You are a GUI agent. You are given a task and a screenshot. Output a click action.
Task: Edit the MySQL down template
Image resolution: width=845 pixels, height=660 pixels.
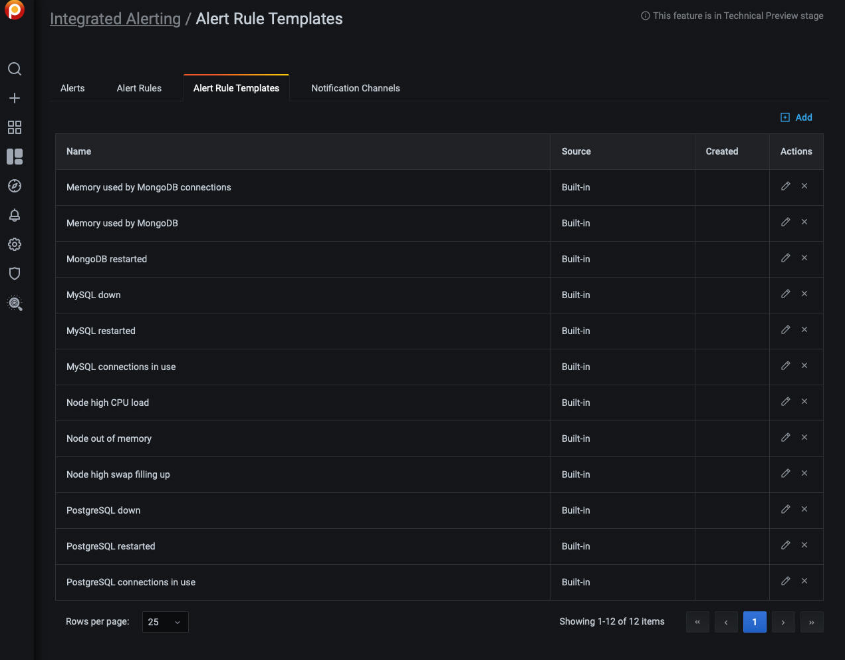tap(785, 294)
